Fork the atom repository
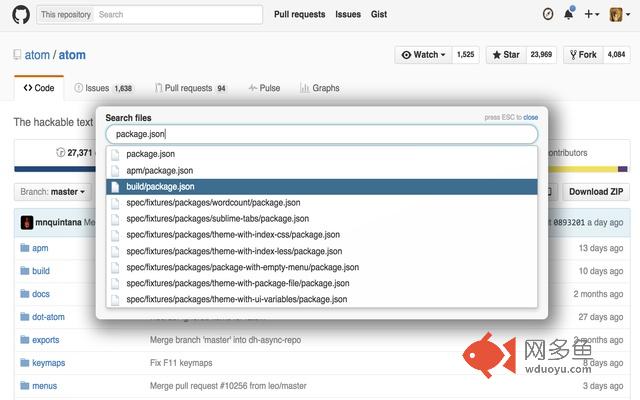640x400 pixels. 583,55
